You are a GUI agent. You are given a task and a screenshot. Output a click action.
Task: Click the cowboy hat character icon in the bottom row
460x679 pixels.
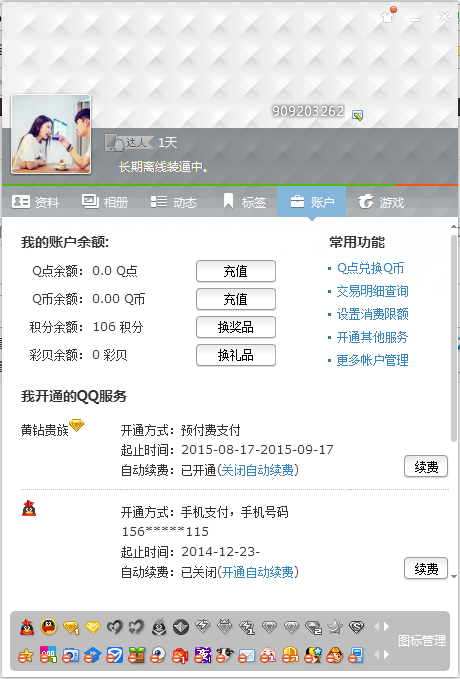click(335, 655)
